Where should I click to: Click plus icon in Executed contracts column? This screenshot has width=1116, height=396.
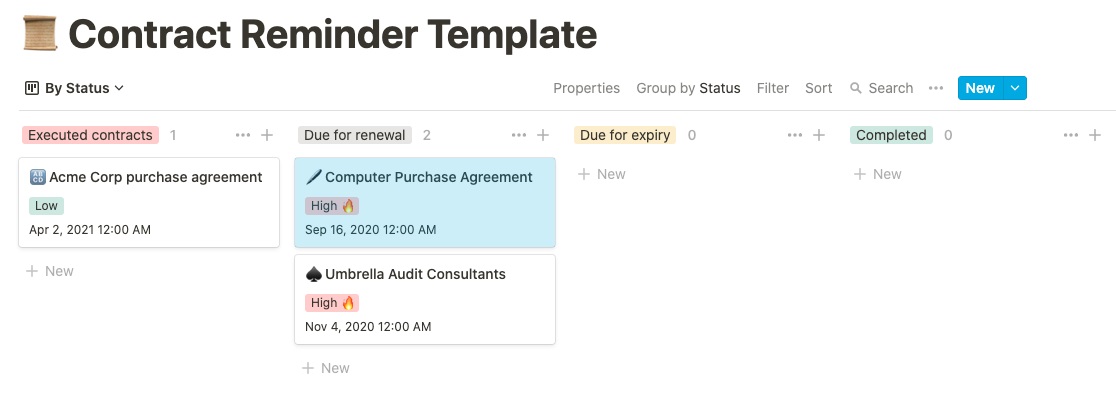(267, 135)
